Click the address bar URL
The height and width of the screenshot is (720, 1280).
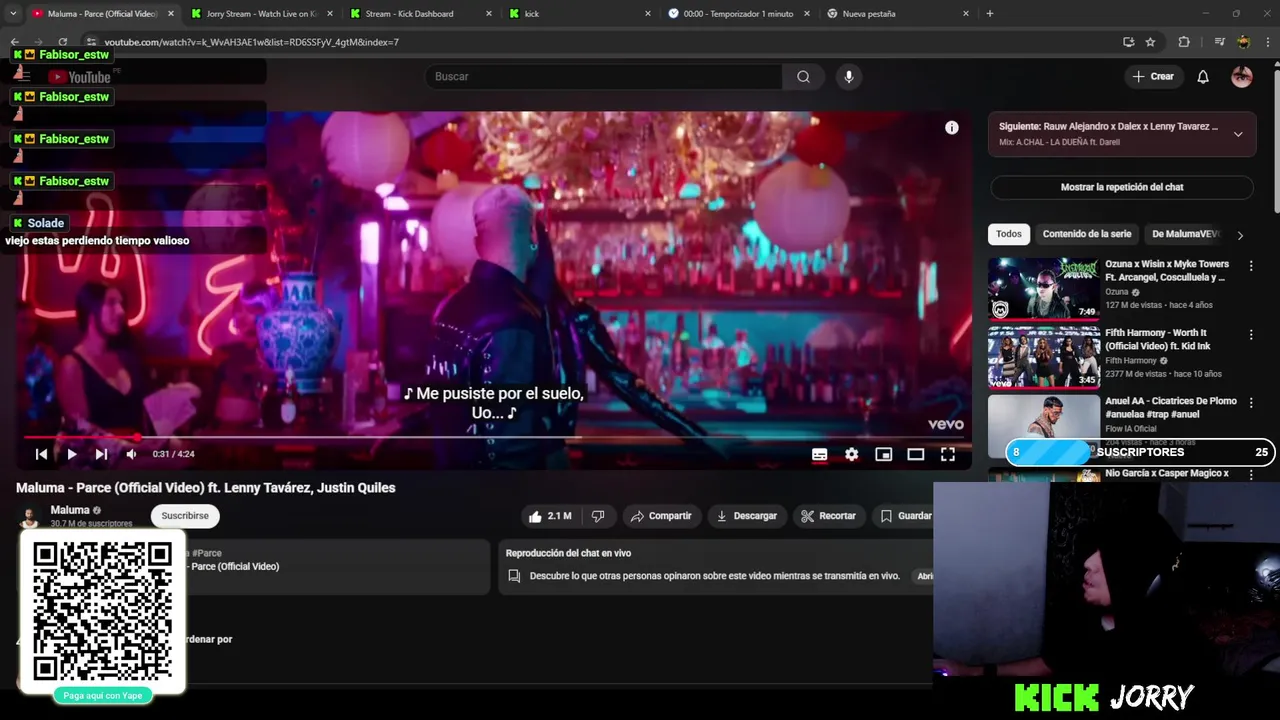[252, 42]
